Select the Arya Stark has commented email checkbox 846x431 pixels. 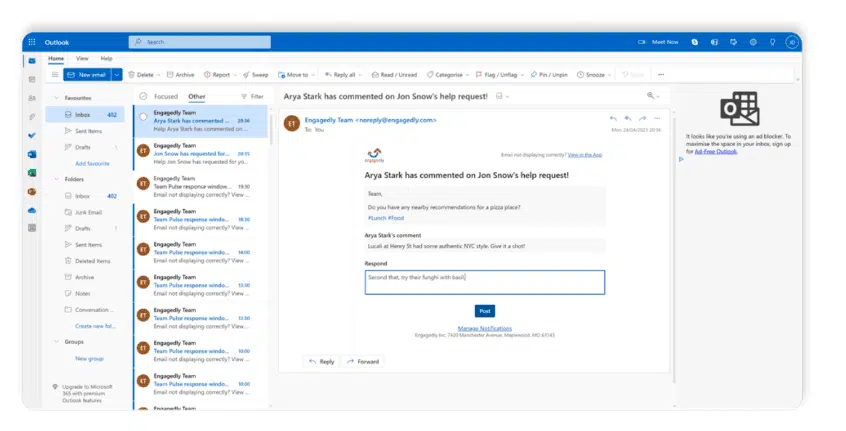click(143, 117)
